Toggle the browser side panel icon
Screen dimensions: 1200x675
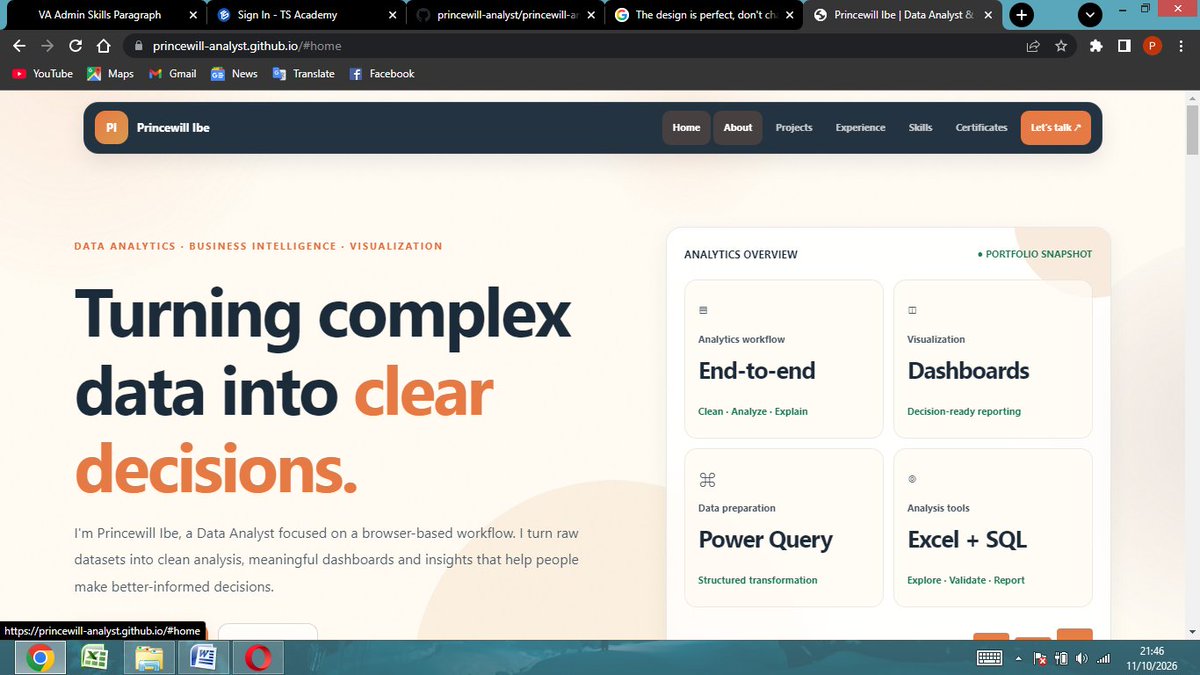(1124, 46)
